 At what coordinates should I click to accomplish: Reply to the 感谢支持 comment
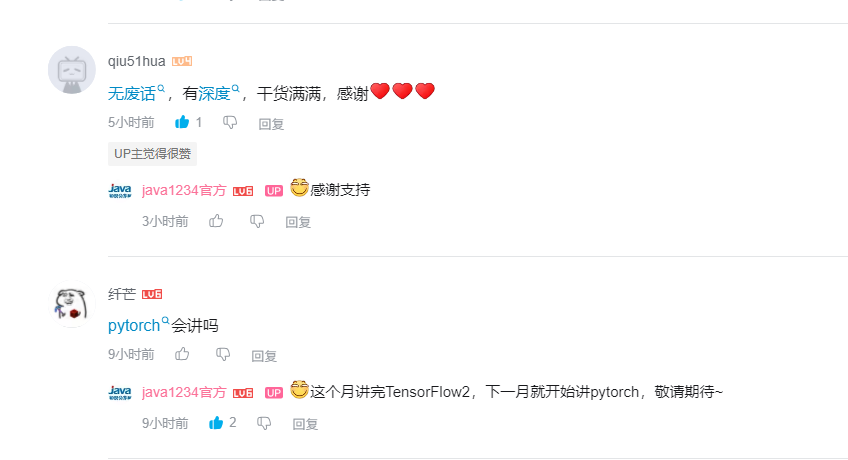(298, 222)
